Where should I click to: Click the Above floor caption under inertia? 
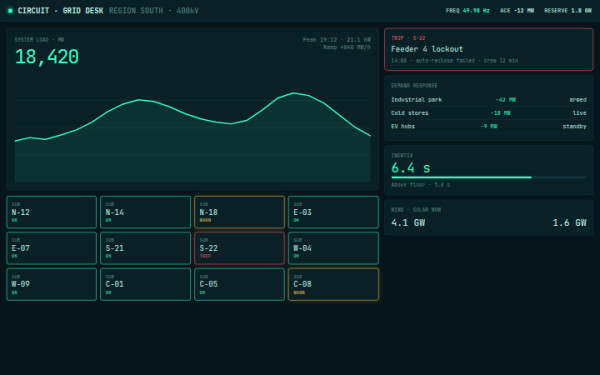coord(421,185)
